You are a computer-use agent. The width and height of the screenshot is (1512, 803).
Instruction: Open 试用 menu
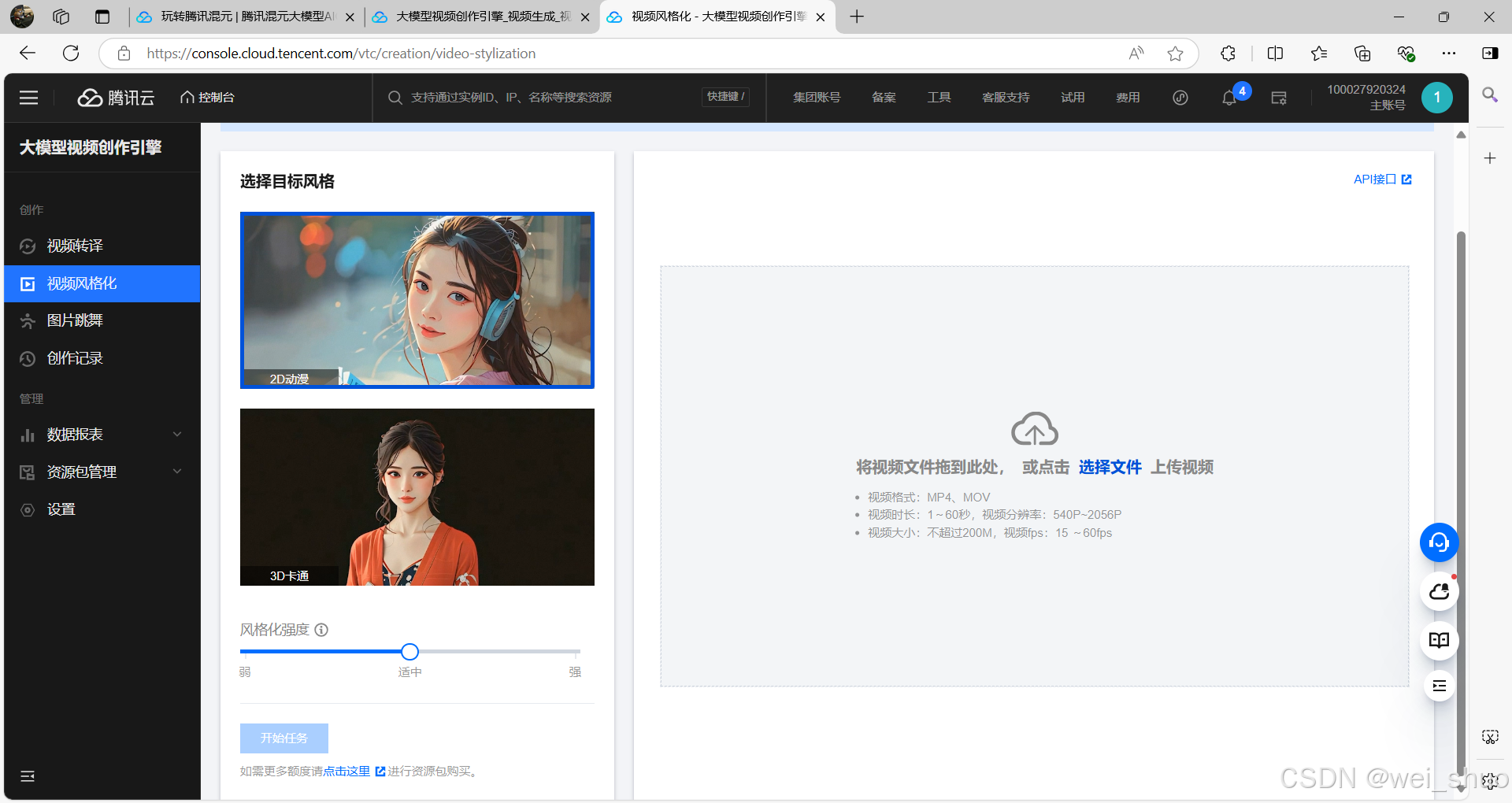pyautogui.click(x=1073, y=98)
